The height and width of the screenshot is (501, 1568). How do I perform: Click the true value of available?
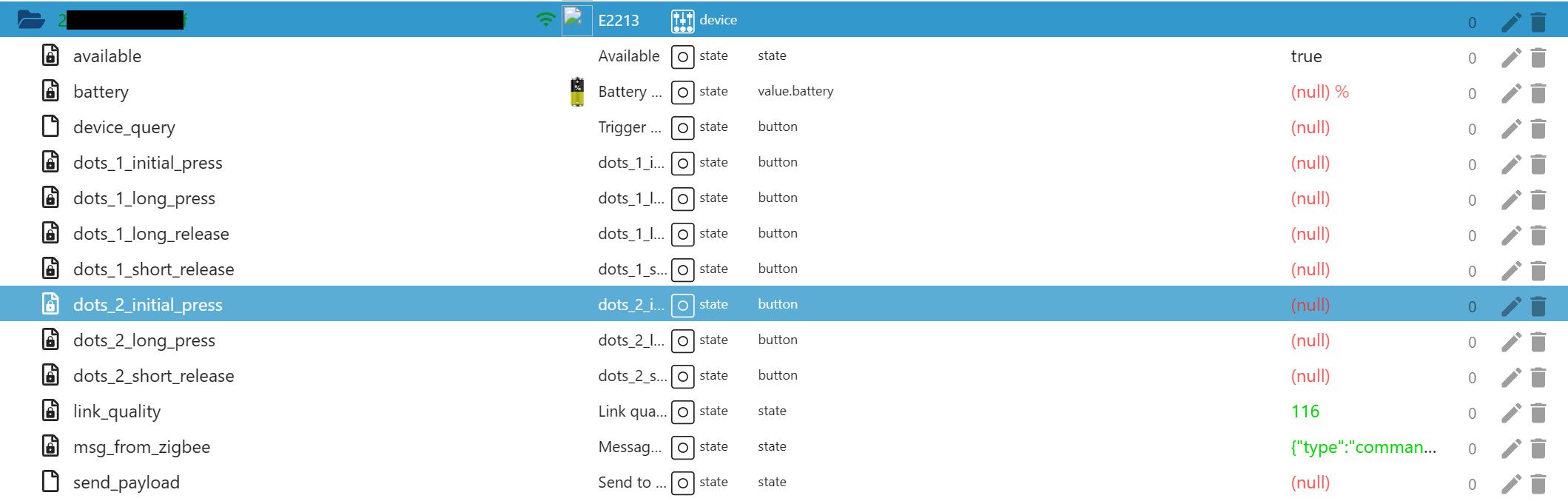coord(1306,56)
